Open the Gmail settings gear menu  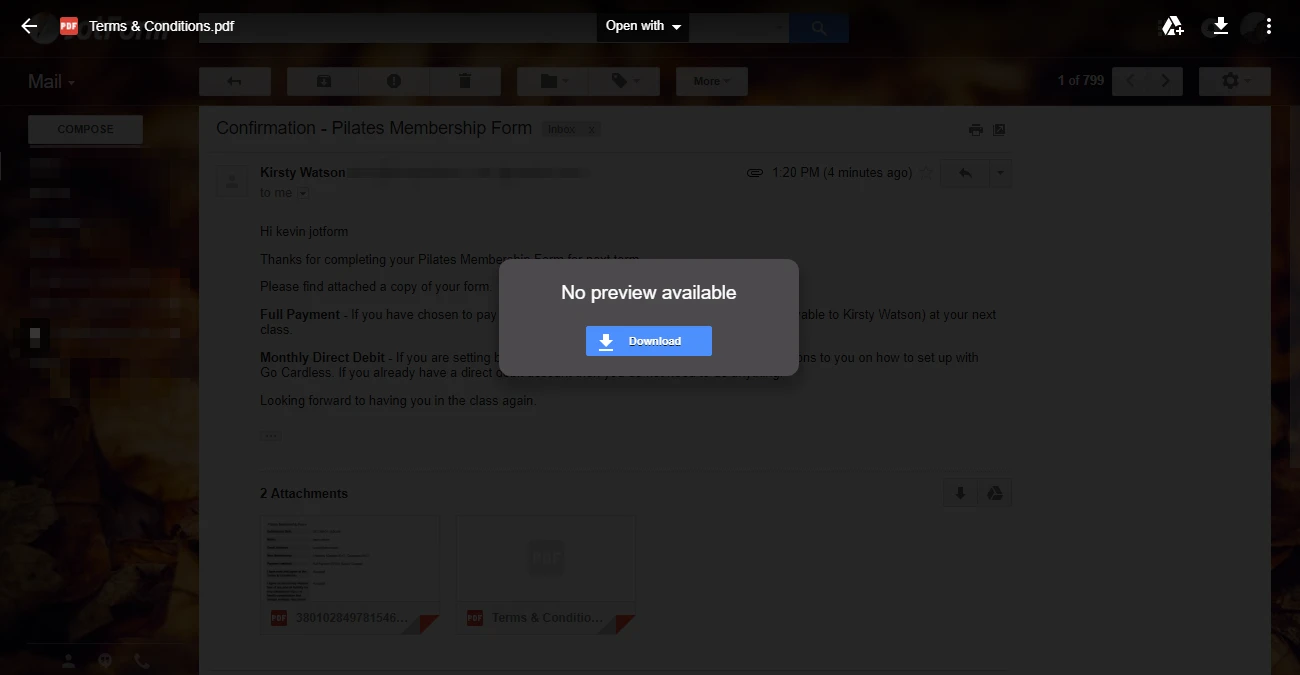tap(1235, 81)
